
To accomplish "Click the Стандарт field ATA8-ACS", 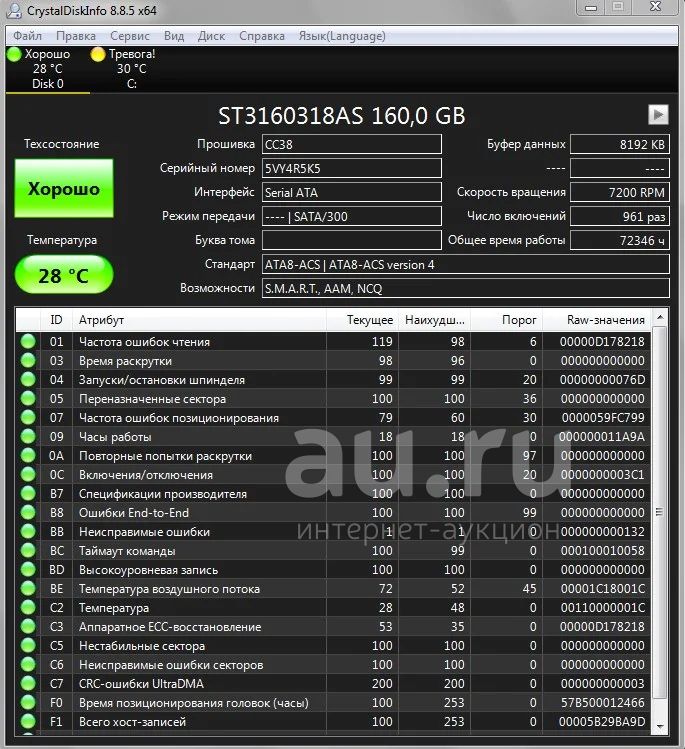I will tap(466, 264).
